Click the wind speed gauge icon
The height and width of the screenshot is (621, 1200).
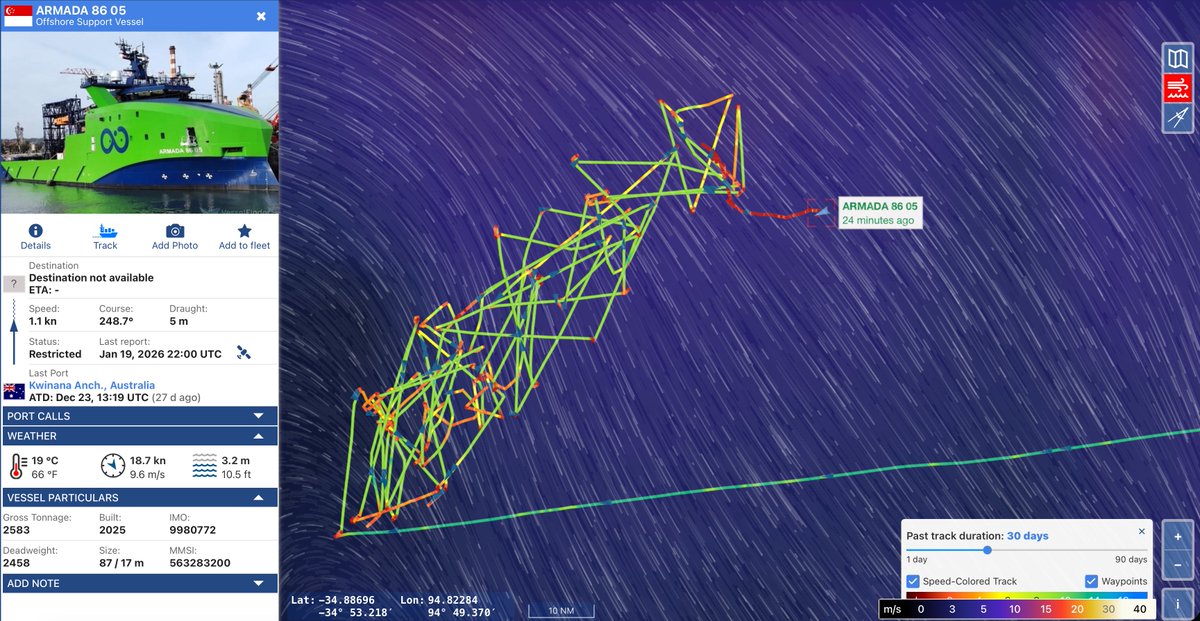(113, 466)
